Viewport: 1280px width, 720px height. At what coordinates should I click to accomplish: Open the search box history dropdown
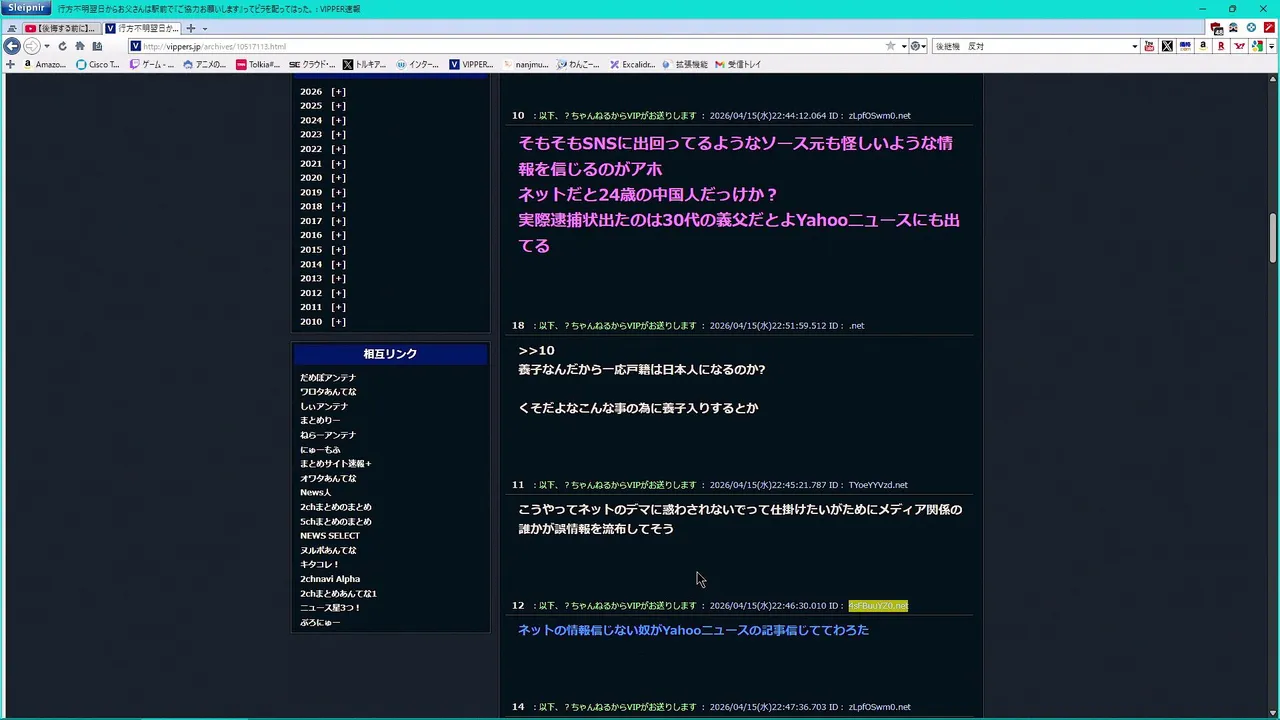pyautogui.click(x=1134, y=46)
